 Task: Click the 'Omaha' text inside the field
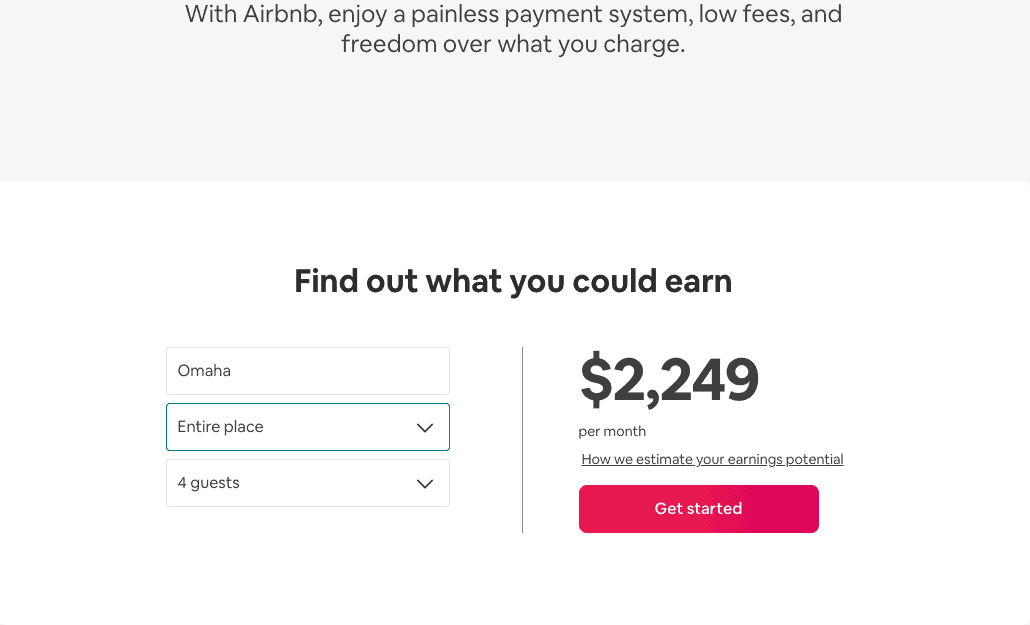pyautogui.click(x=204, y=371)
